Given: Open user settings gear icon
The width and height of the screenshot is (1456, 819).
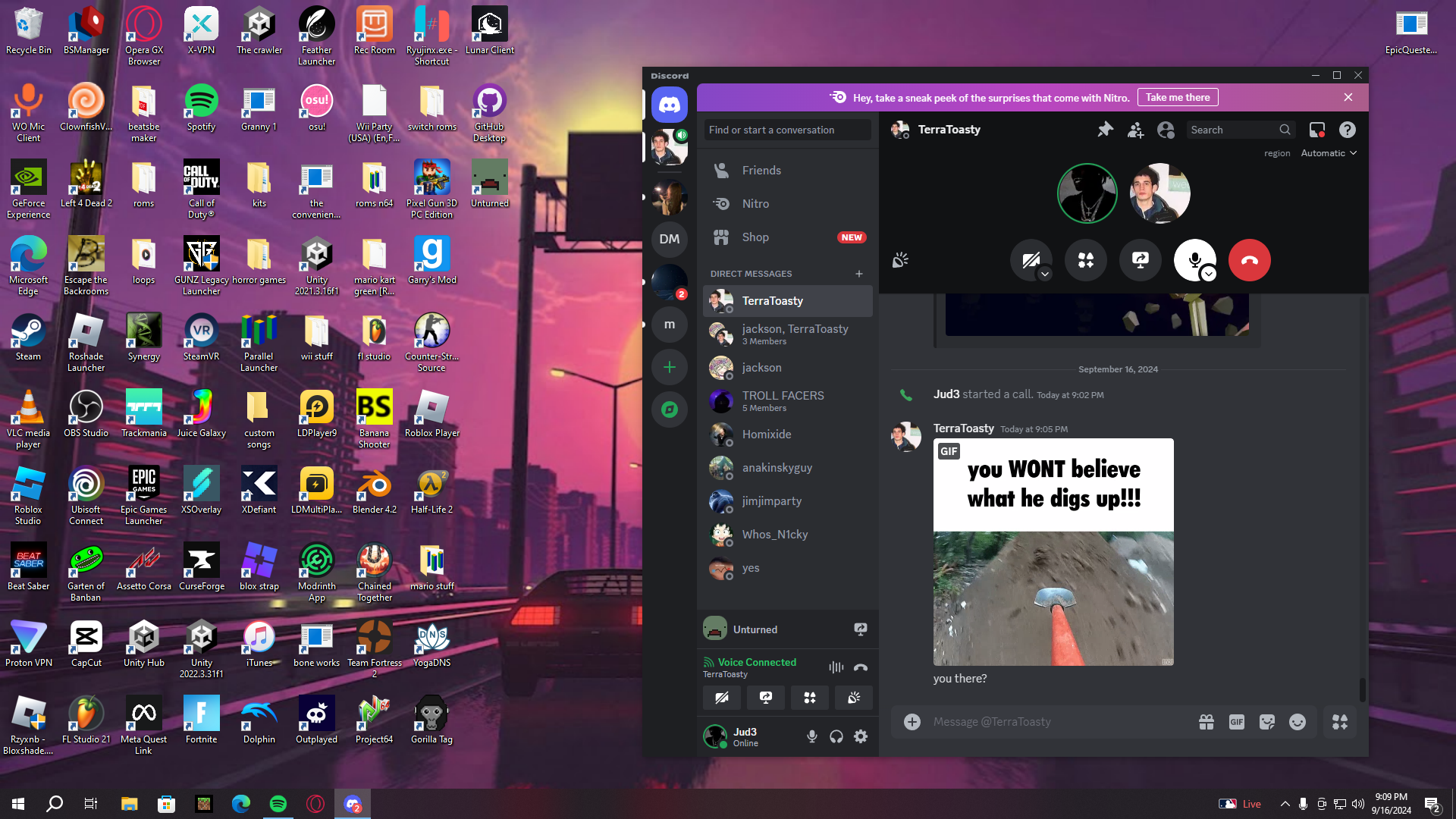Looking at the screenshot, I should pyautogui.click(x=861, y=736).
